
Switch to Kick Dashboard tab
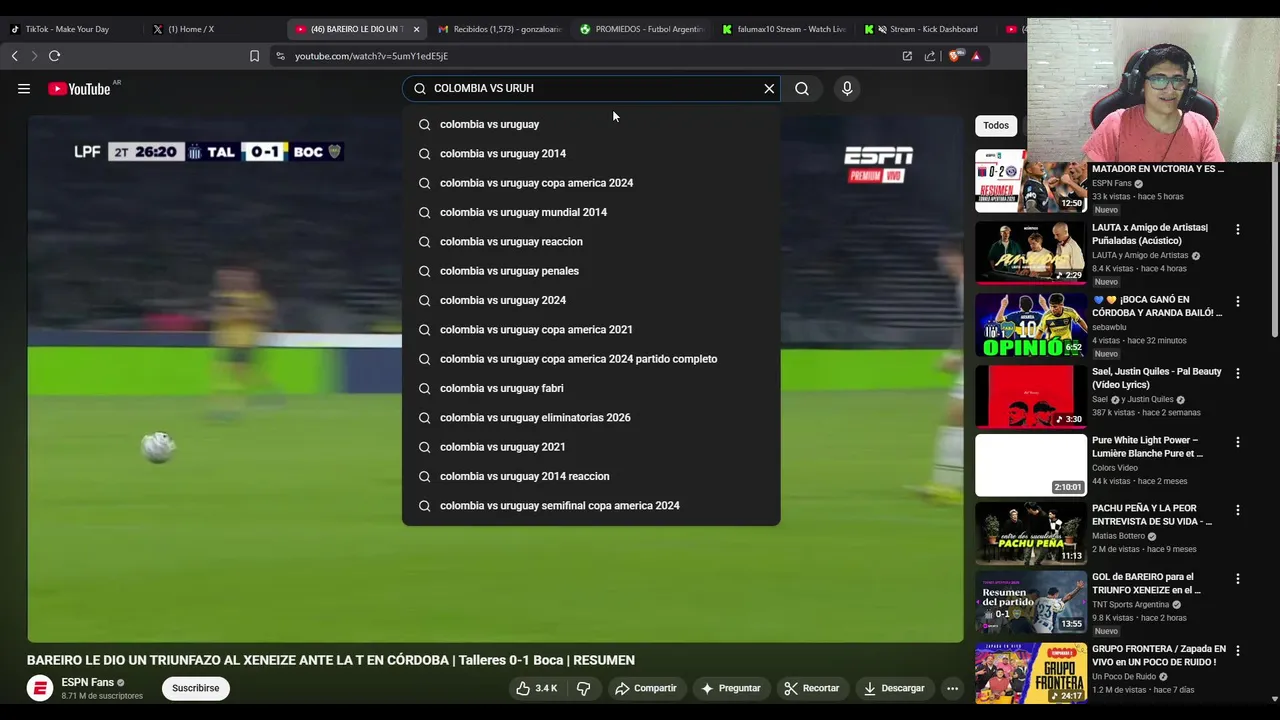tap(925, 29)
